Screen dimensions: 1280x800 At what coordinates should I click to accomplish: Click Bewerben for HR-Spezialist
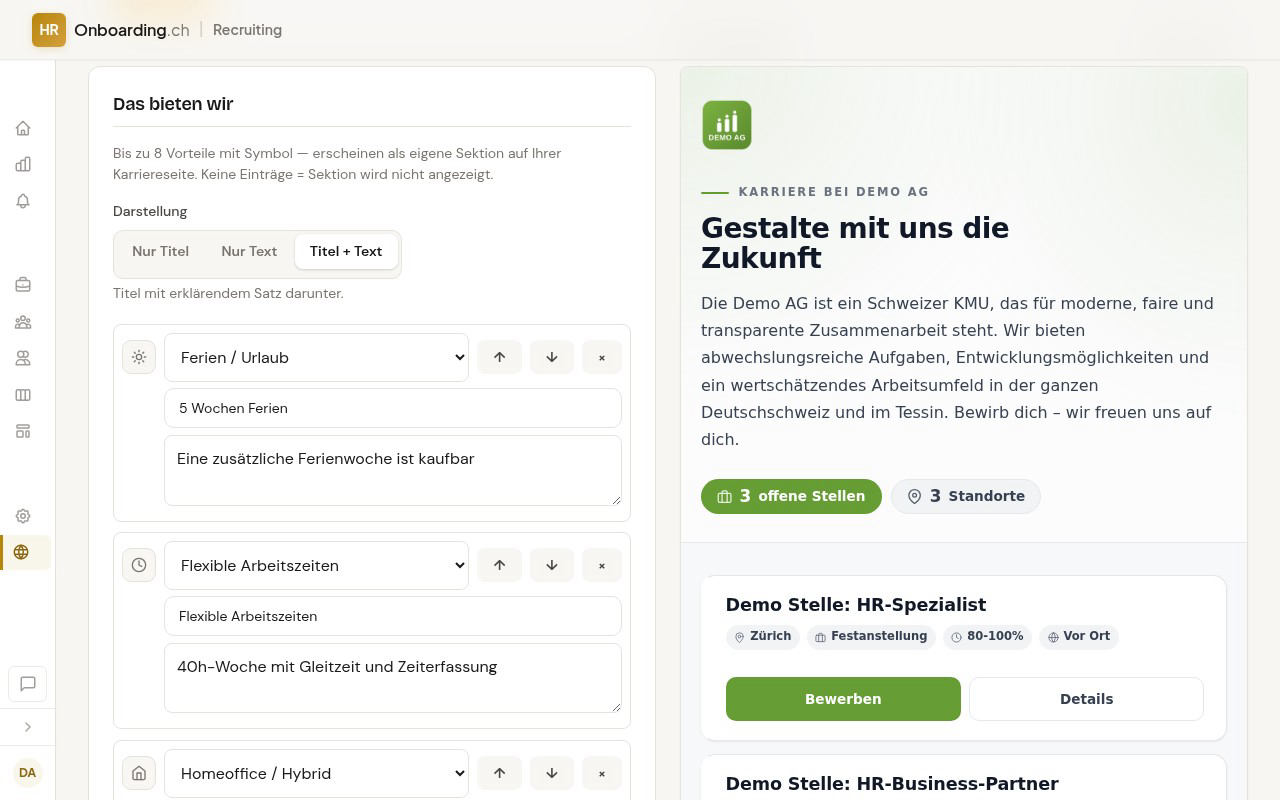[x=843, y=699]
